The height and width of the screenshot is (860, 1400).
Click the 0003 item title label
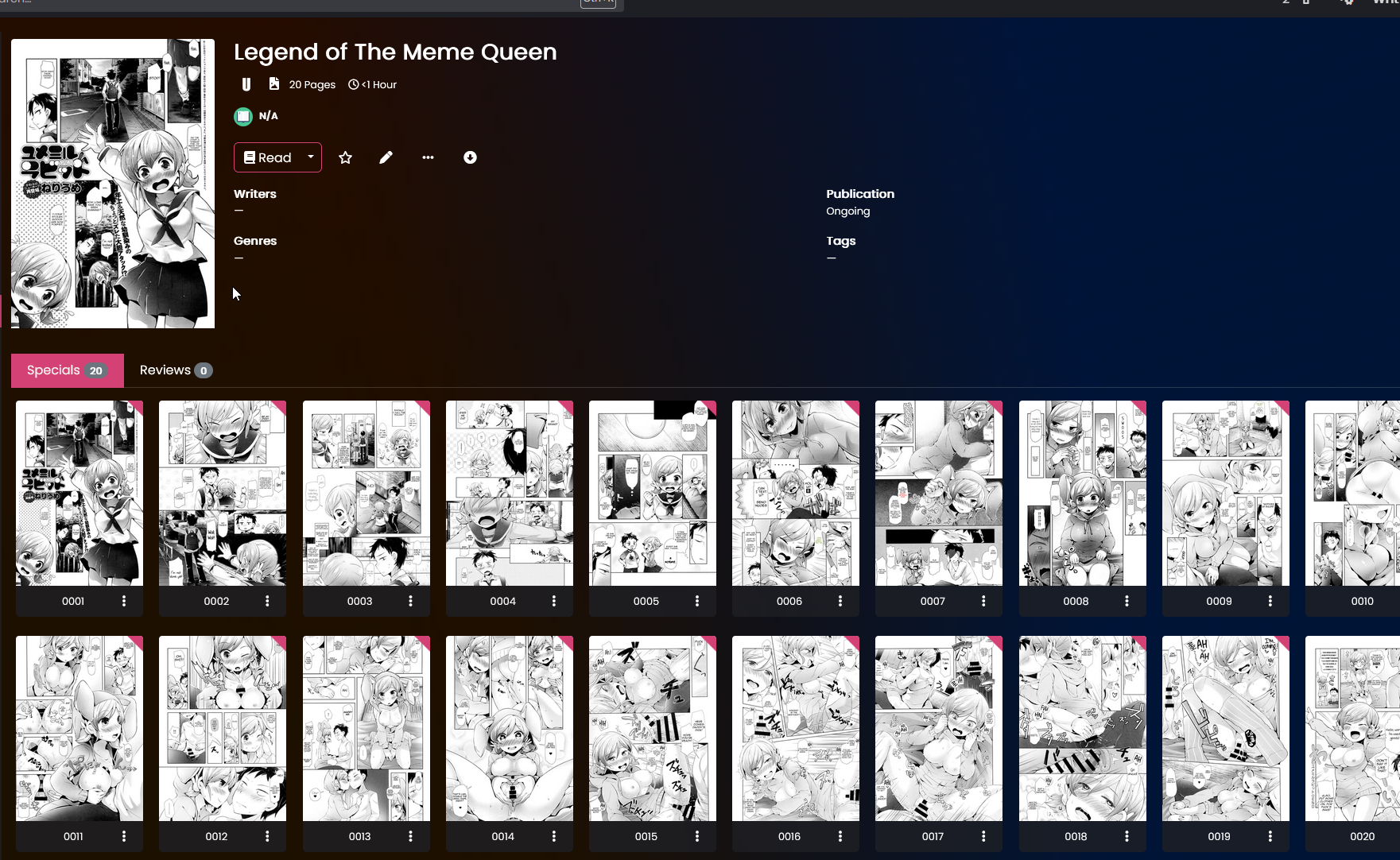pyautogui.click(x=359, y=601)
